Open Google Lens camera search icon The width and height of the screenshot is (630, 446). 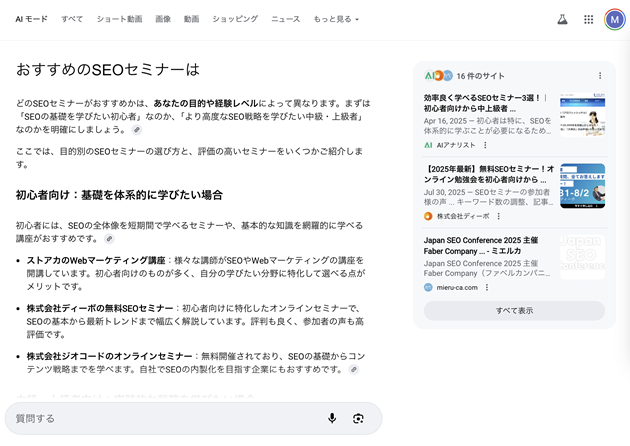358,418
